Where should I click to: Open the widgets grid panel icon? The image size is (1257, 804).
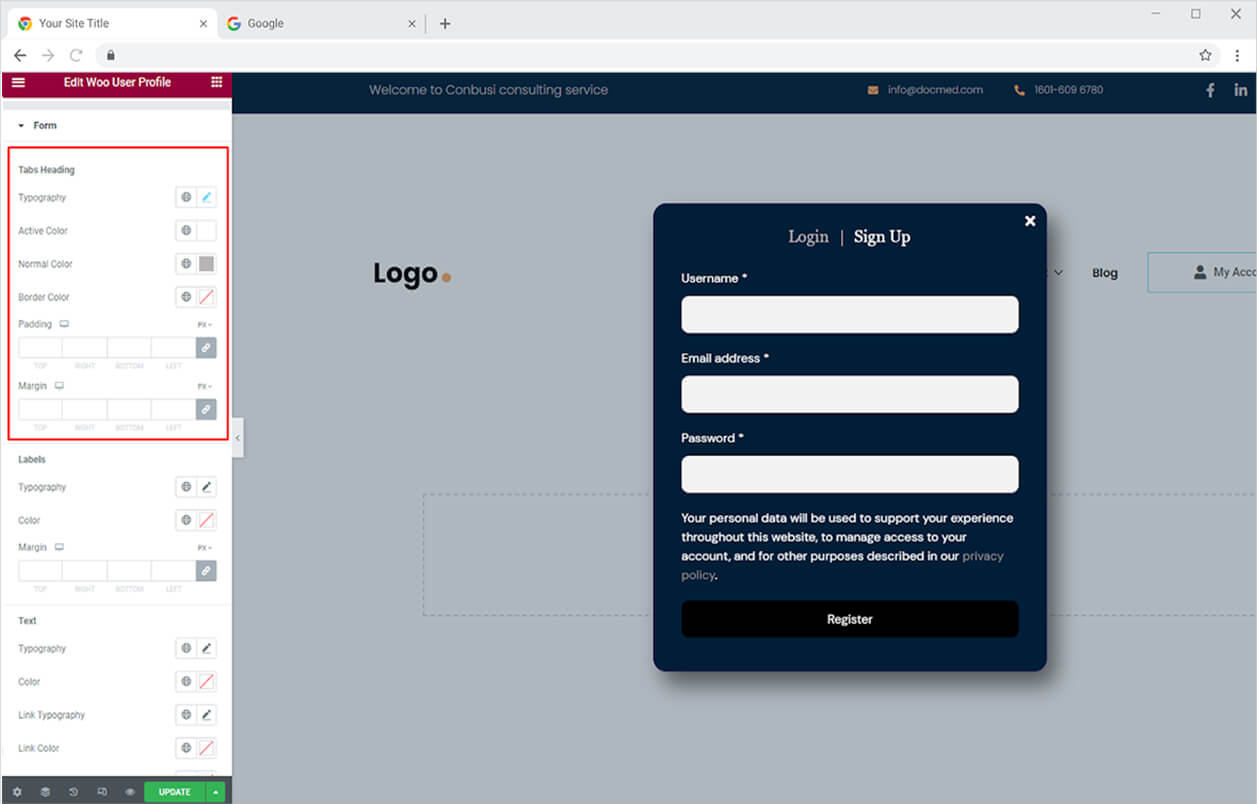click(x=217, y=82)
